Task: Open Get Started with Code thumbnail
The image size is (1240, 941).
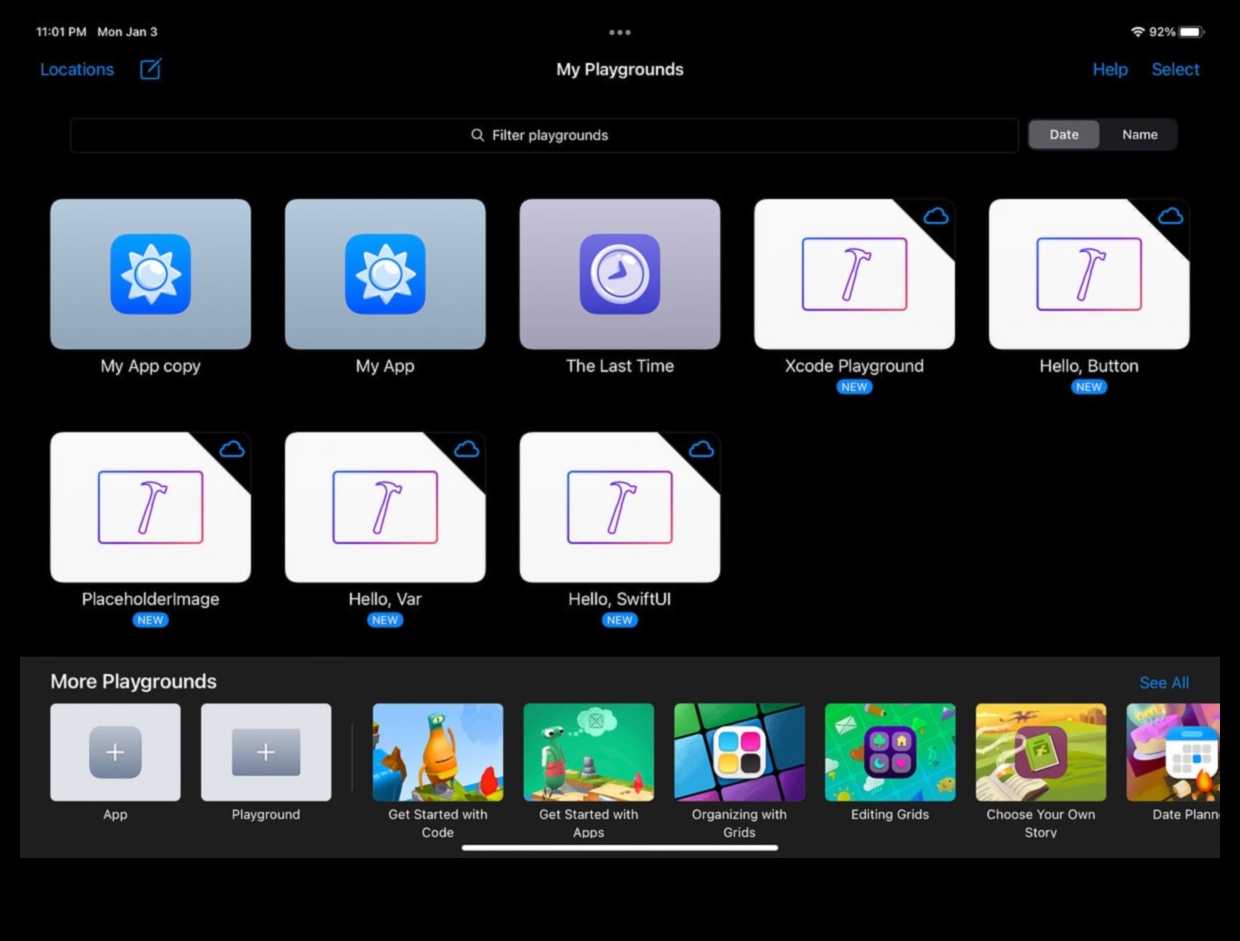Action: coord(438,752)
